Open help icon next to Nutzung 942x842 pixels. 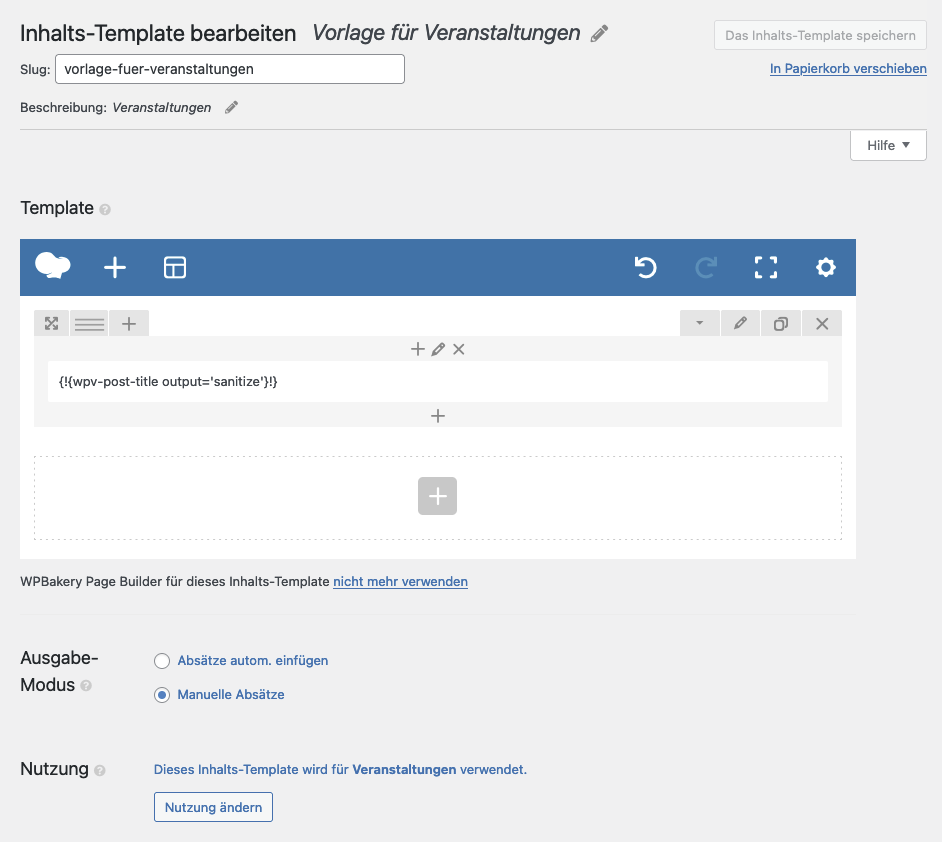tap(100, 771)
